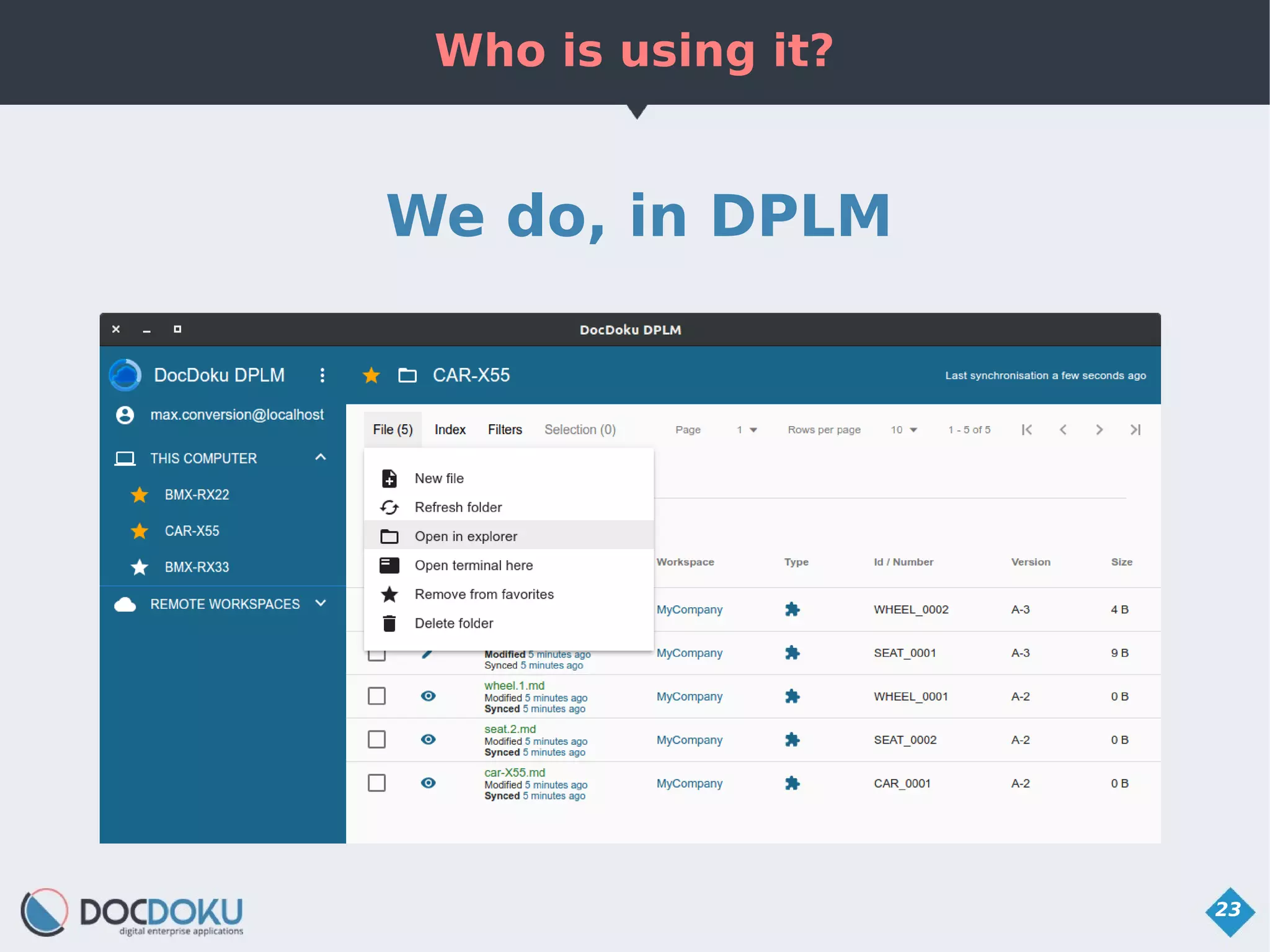The height and width of the screenshot is (952, 1270).
Task: Open the BMX-RX22 folder in sidebar
Action: pyautogui.click(x=197, y=495)
